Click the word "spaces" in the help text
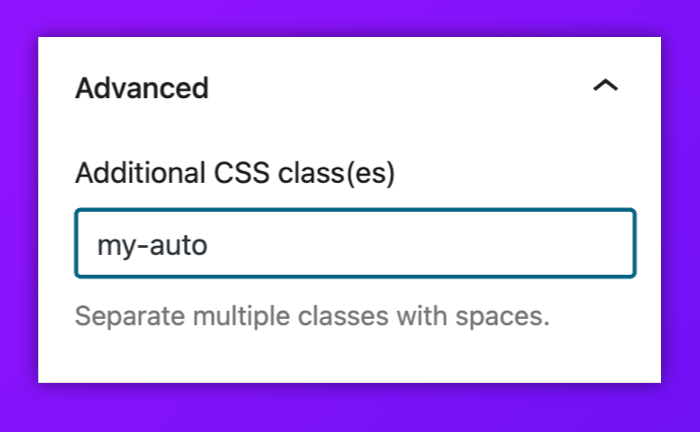 [x=498, y=317]
